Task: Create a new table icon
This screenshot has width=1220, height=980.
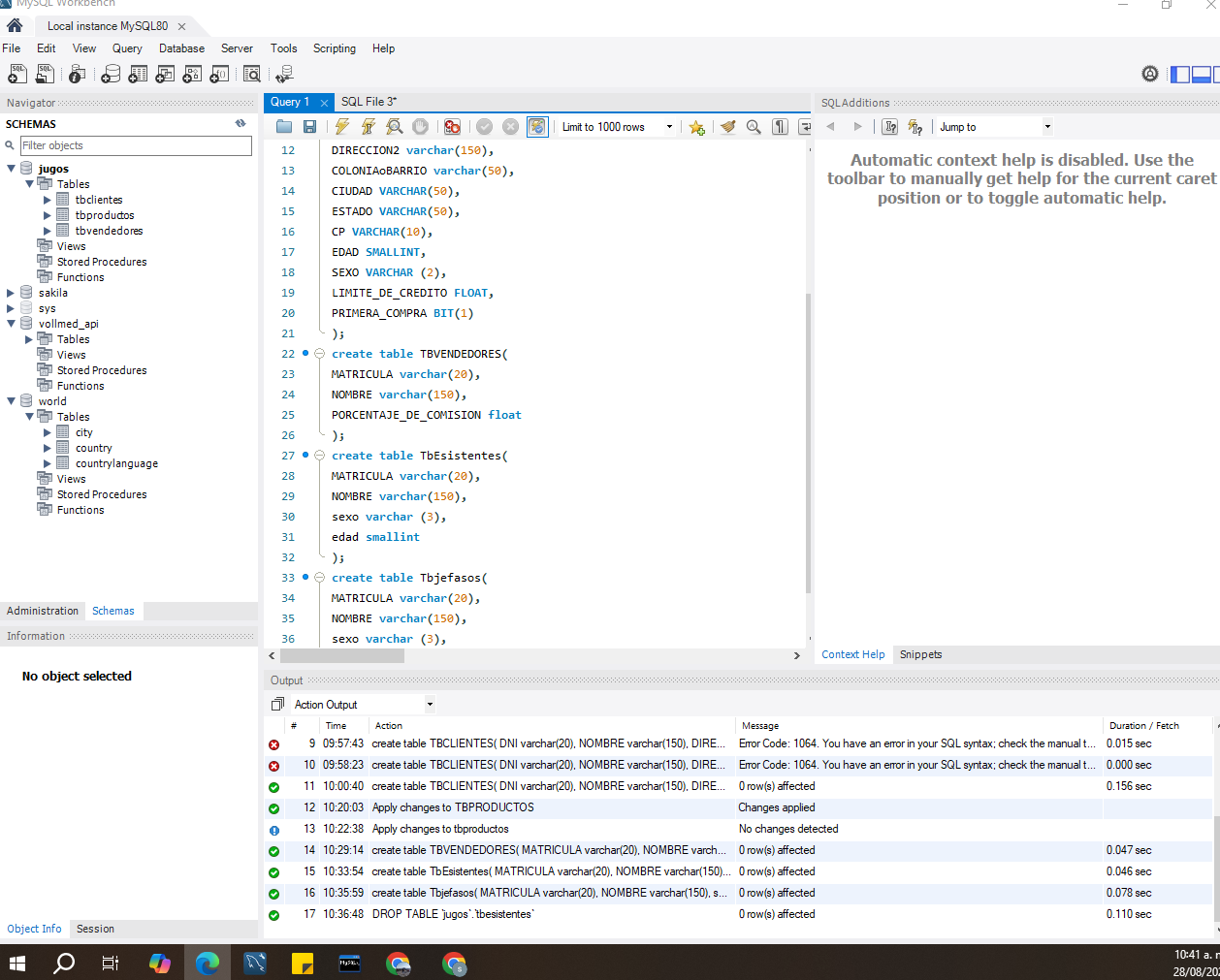Action: [x=138, y=74]
